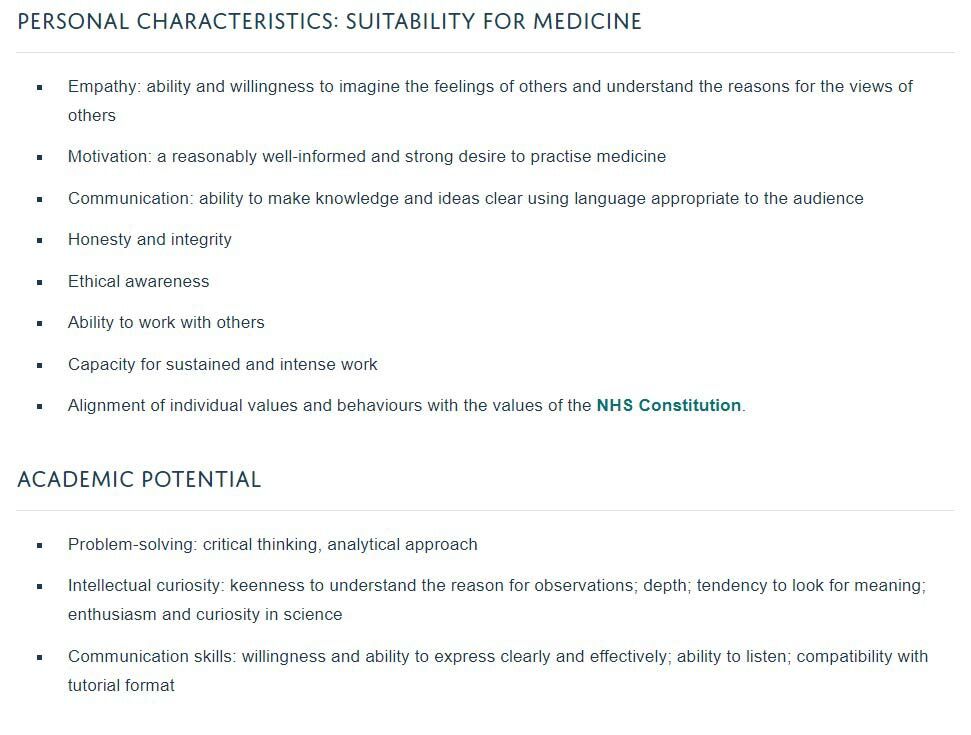Click the bullet marker beside Problem-solving

[40, 546]
